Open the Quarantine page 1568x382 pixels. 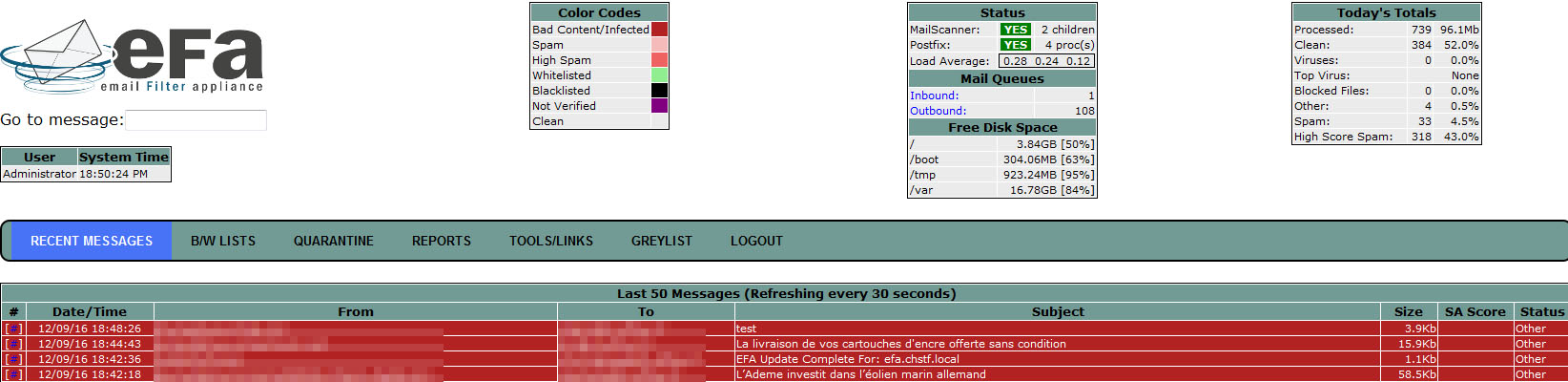(334, 241)
